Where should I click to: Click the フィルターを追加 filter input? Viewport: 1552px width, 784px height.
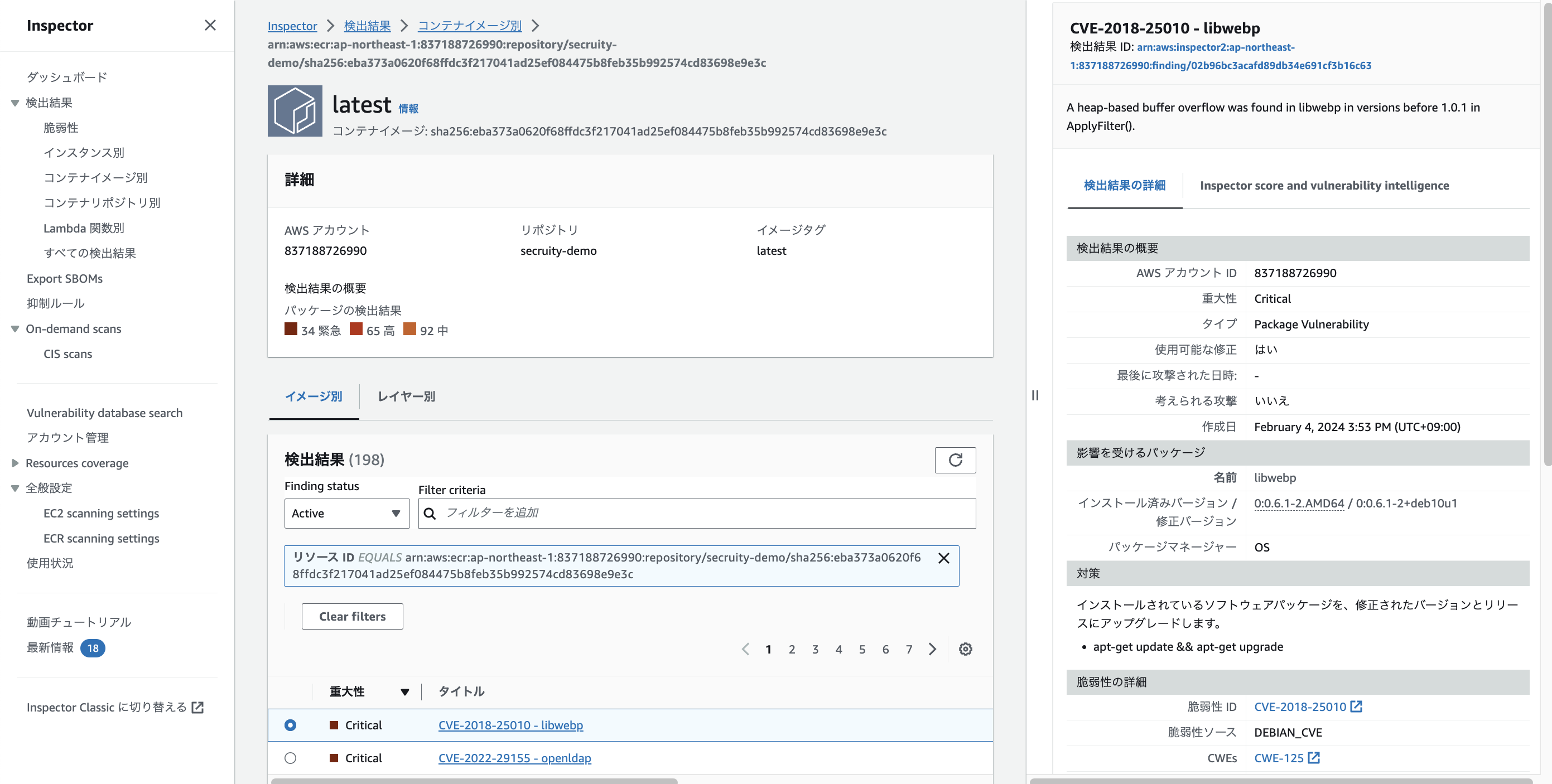click(697, 514)
